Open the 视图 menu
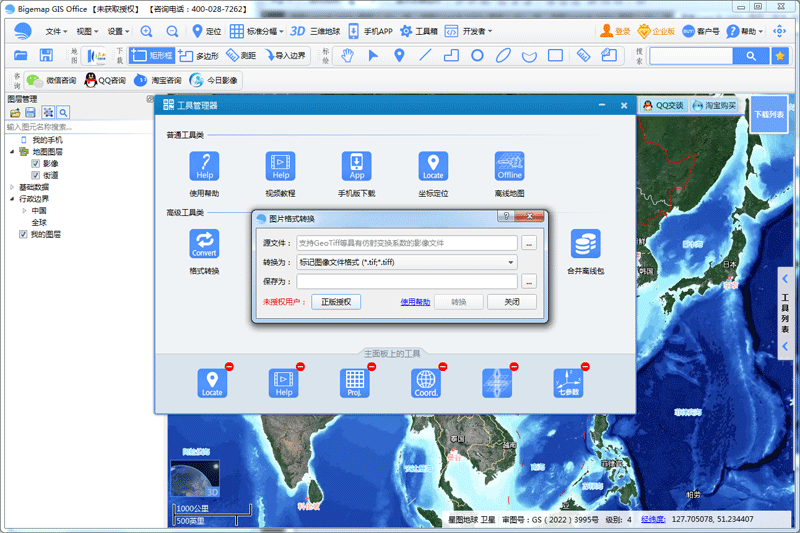The width and height of the screenshot is (800, 533). point(87,31)
